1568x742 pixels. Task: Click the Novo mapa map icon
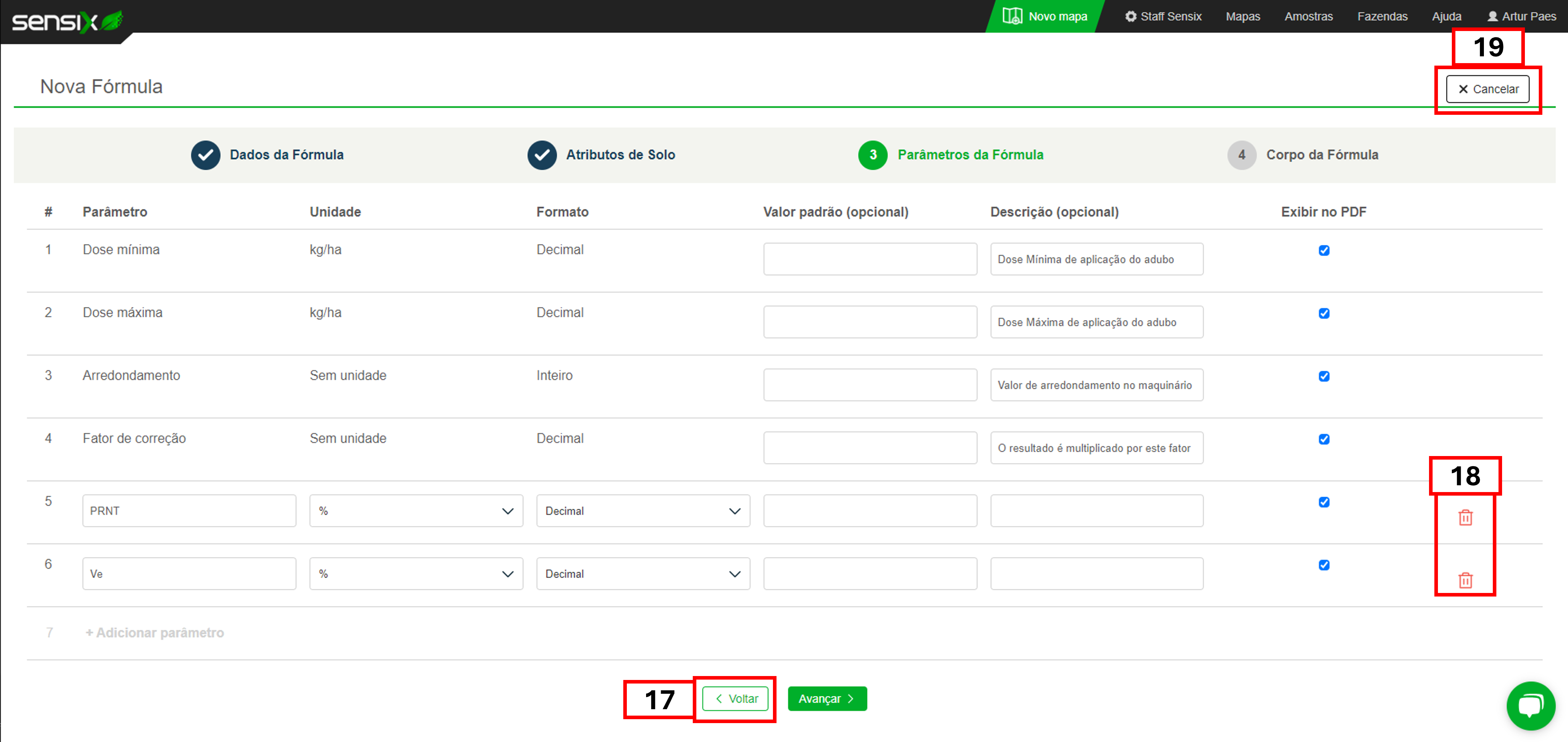click(x=1012, y=16)
